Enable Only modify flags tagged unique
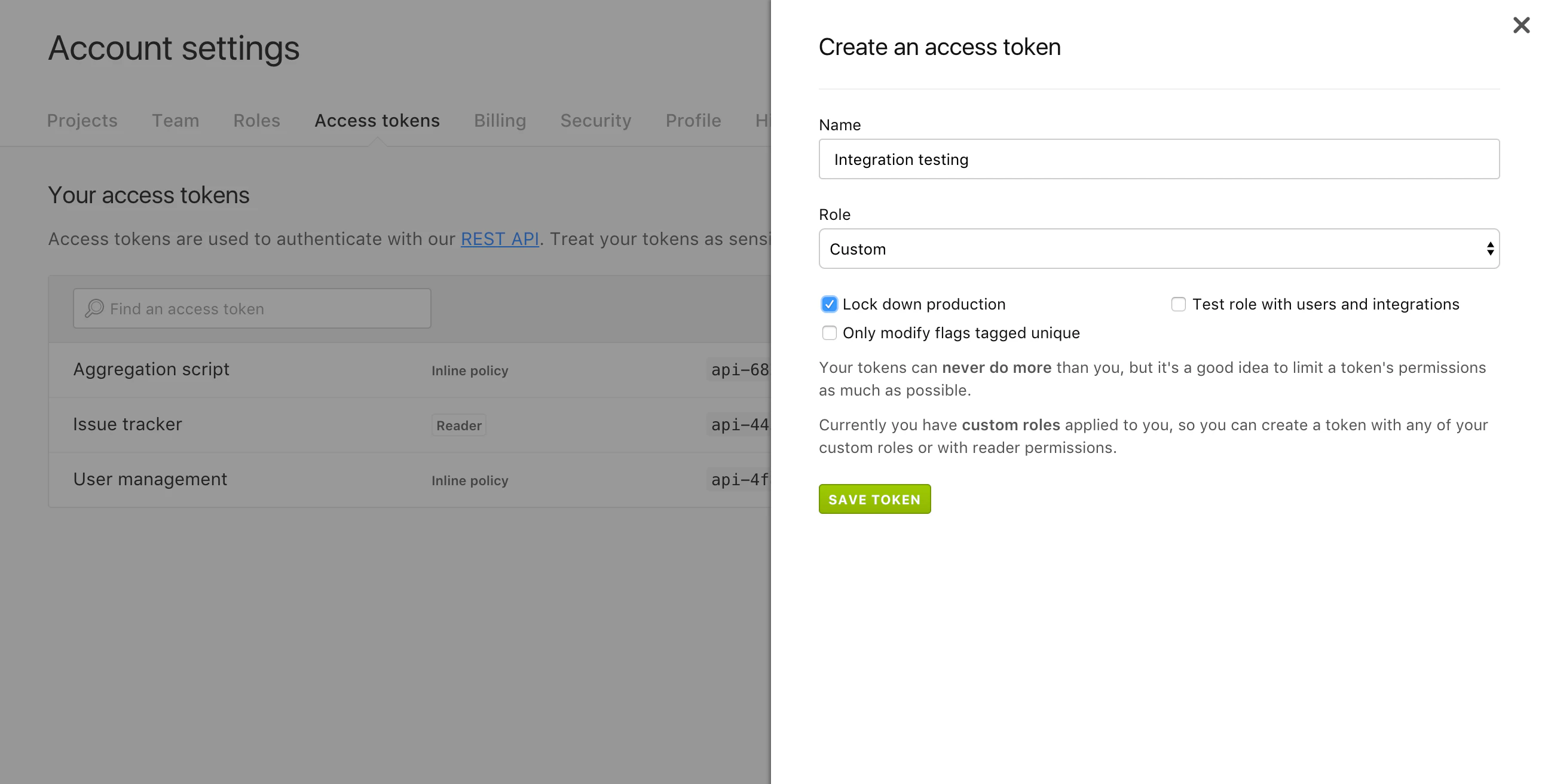1545x784 pixels. 829,333
